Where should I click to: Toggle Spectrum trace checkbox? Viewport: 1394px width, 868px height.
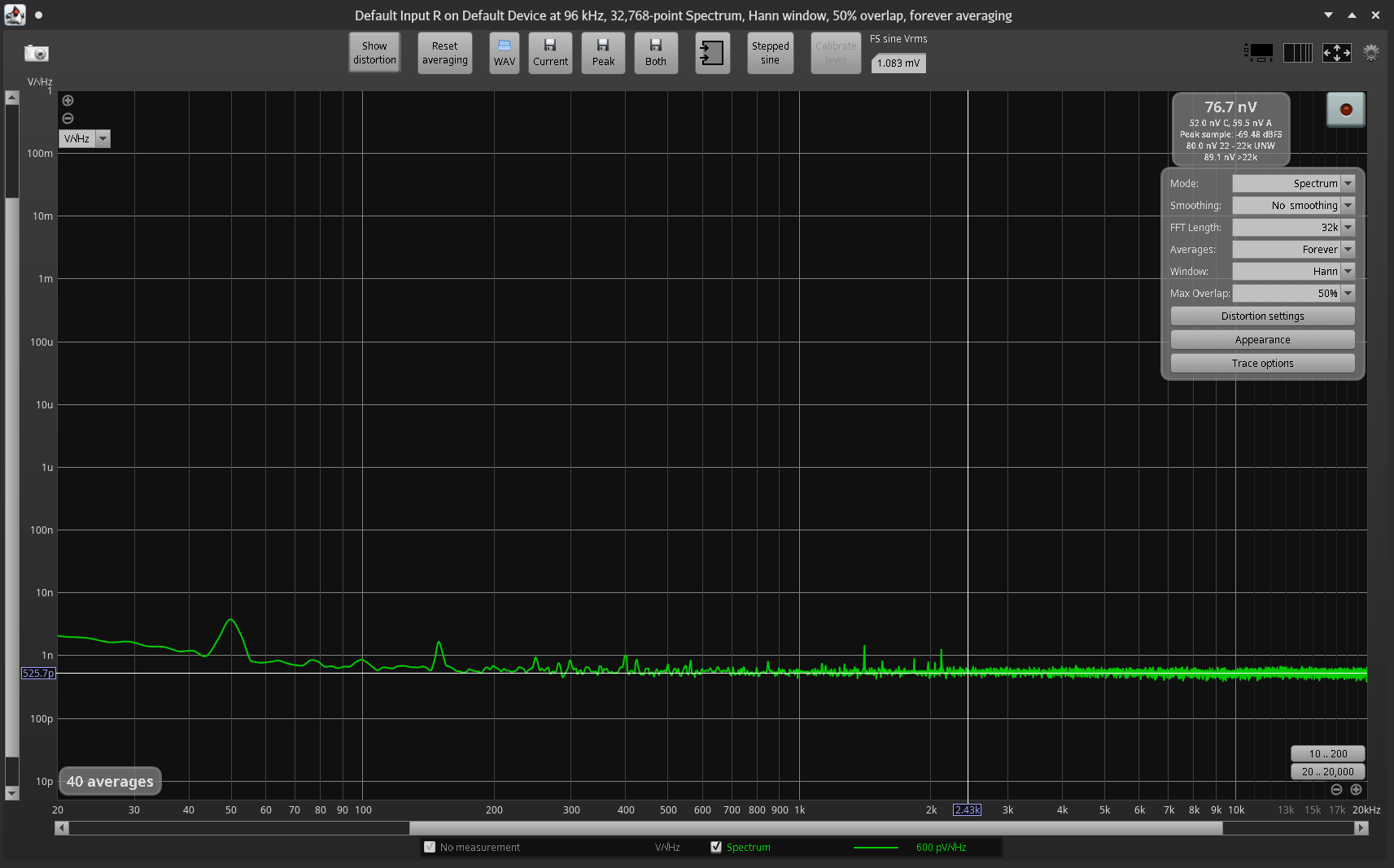716,847
